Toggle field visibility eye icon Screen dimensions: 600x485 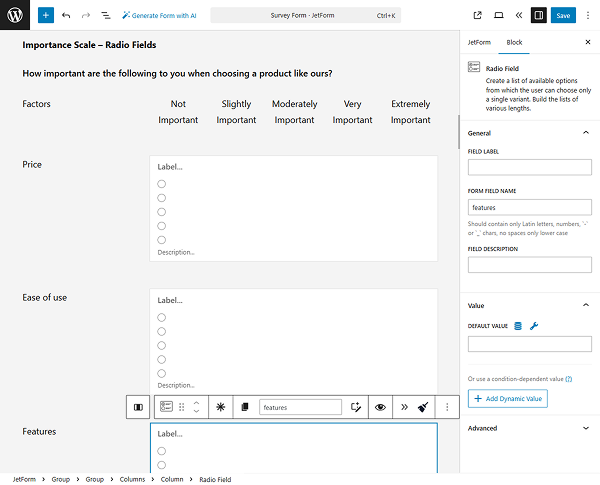point(380,407)
